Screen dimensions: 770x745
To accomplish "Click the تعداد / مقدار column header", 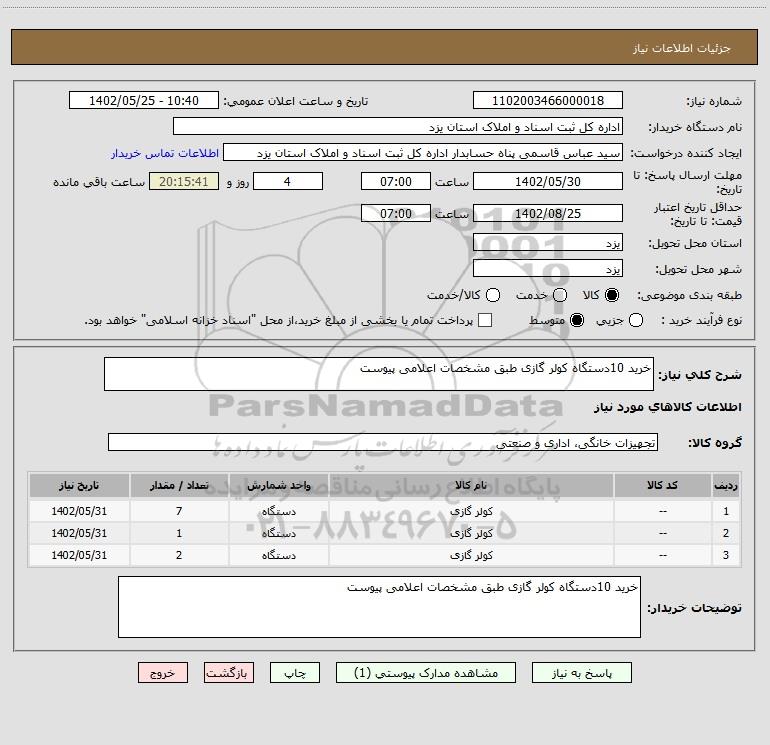I will (179, 486).
